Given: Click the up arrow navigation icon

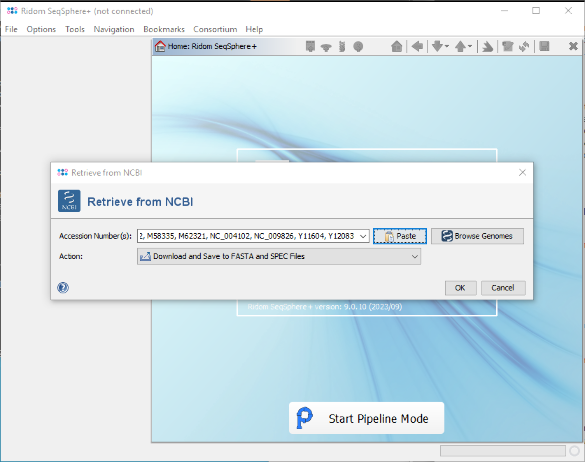Looking at the screenshot, I should [460, 47].
